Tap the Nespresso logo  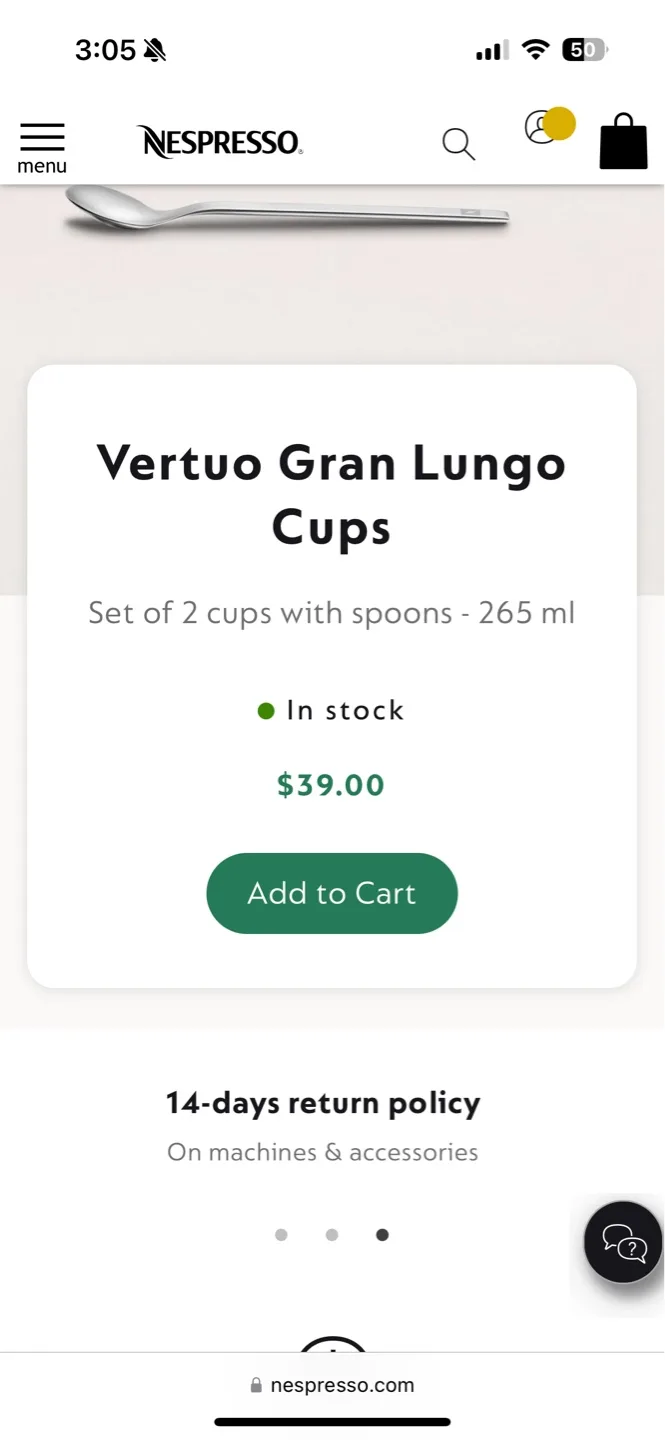(218, 141)
